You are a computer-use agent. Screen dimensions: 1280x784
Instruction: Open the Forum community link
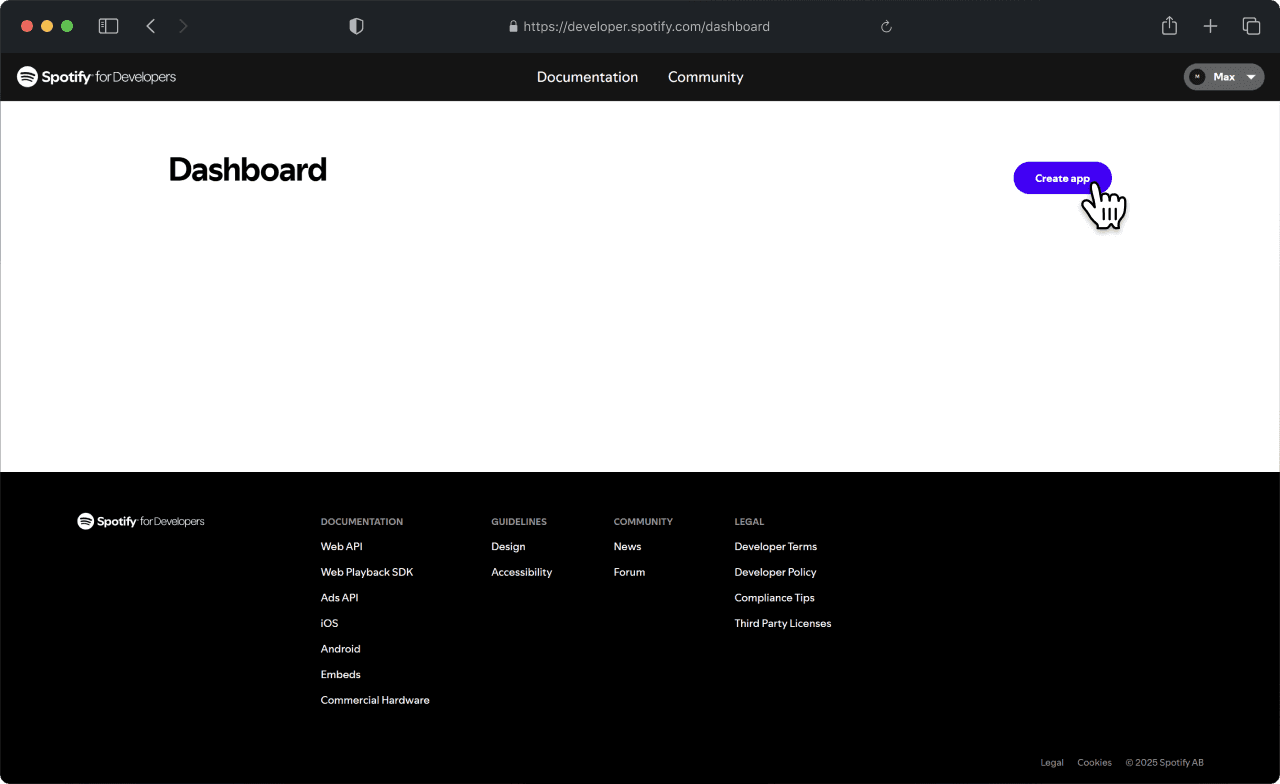(x=629, y=572)
